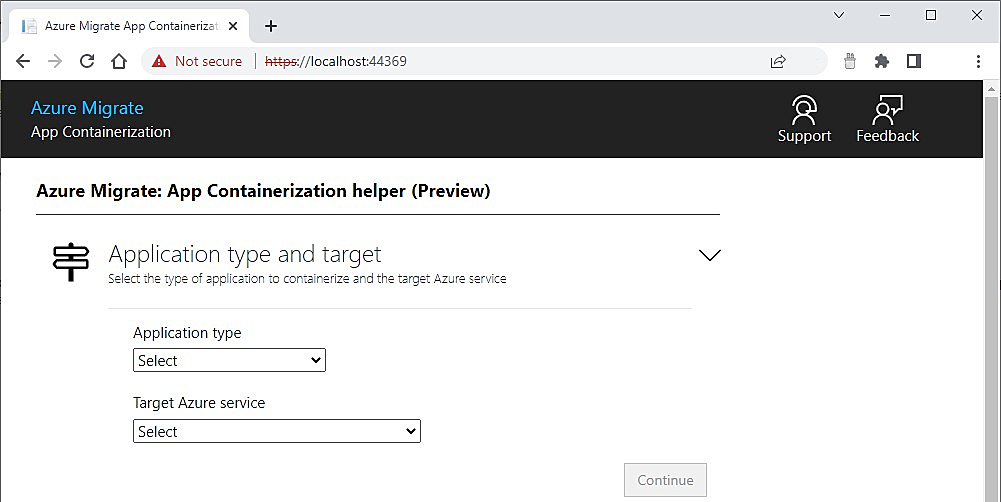Close the Azure Migrate App Containerization tab
Screen dimensions: 1001x502
pyautogui.click(x=233, y=26)
